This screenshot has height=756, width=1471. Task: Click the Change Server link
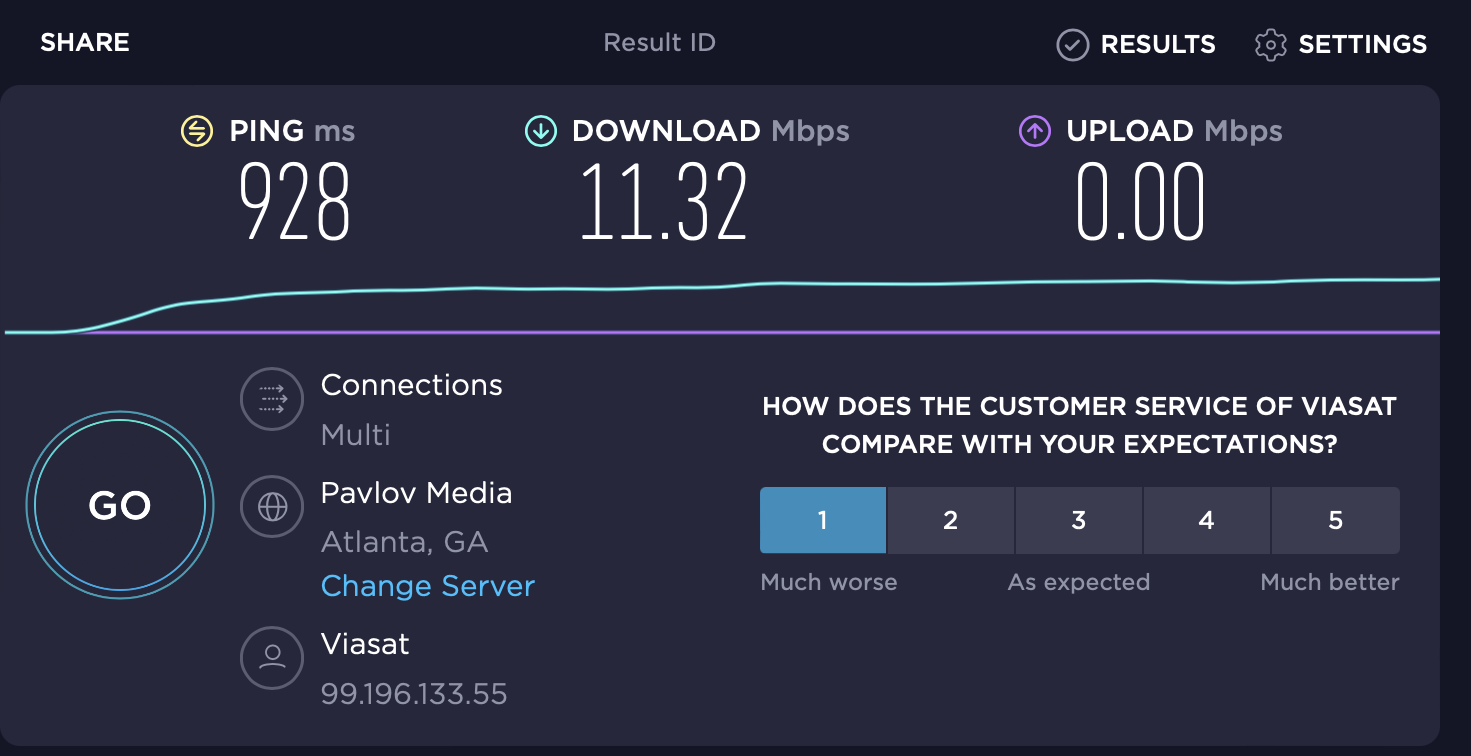pyautogui.click(x=428, y=586)
